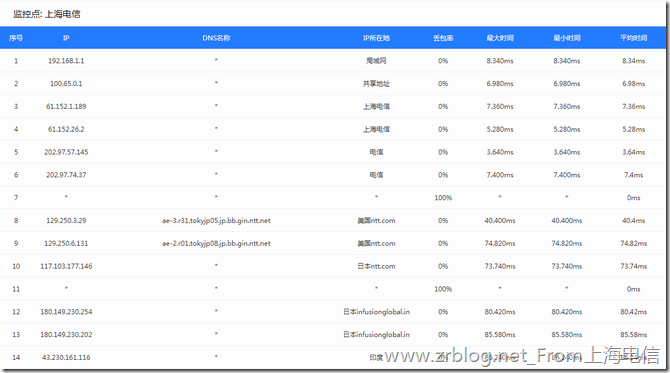The image size is (670, 373).
Task: Select IP cell 61.152.1.189
Action: [x=66, y=106]
